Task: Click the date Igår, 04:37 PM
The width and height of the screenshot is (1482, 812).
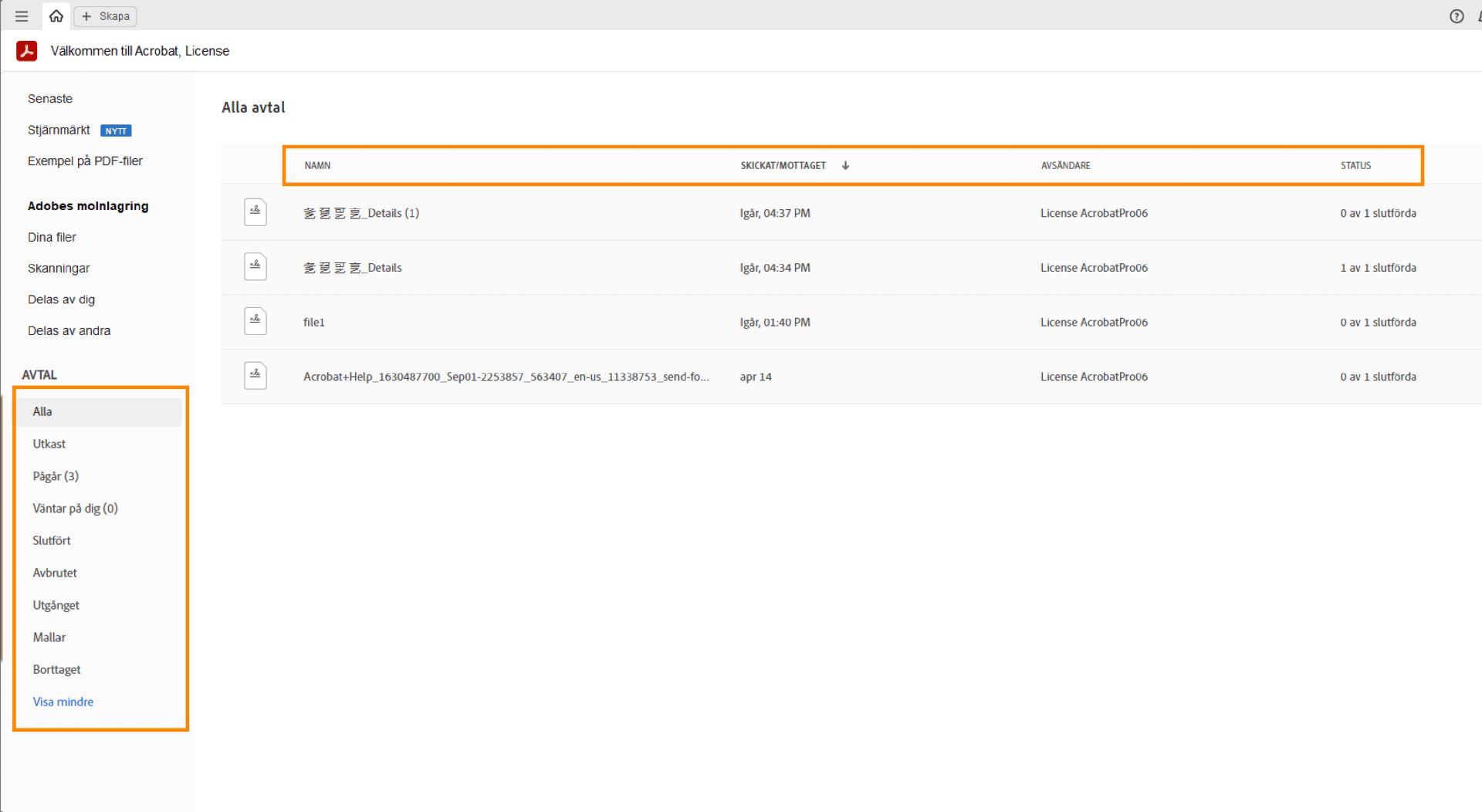Action: 775,213
